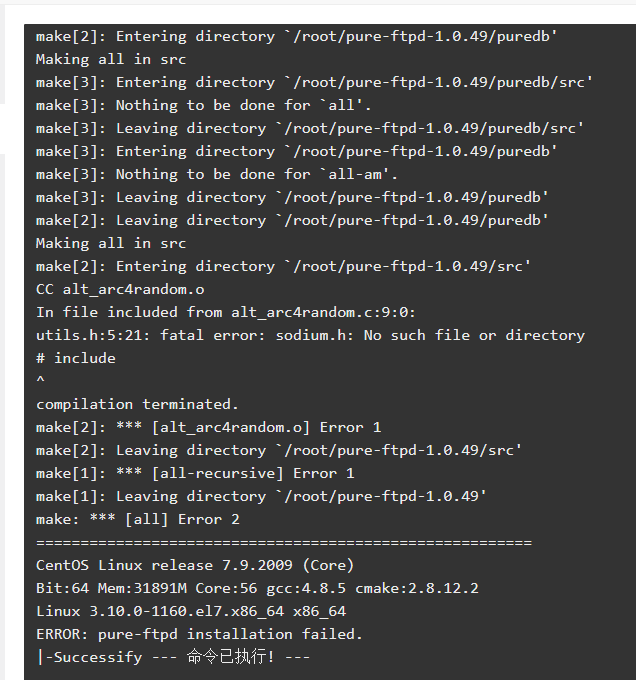Click the caret error pointer line
636x680 pixels.
[40, 380]
